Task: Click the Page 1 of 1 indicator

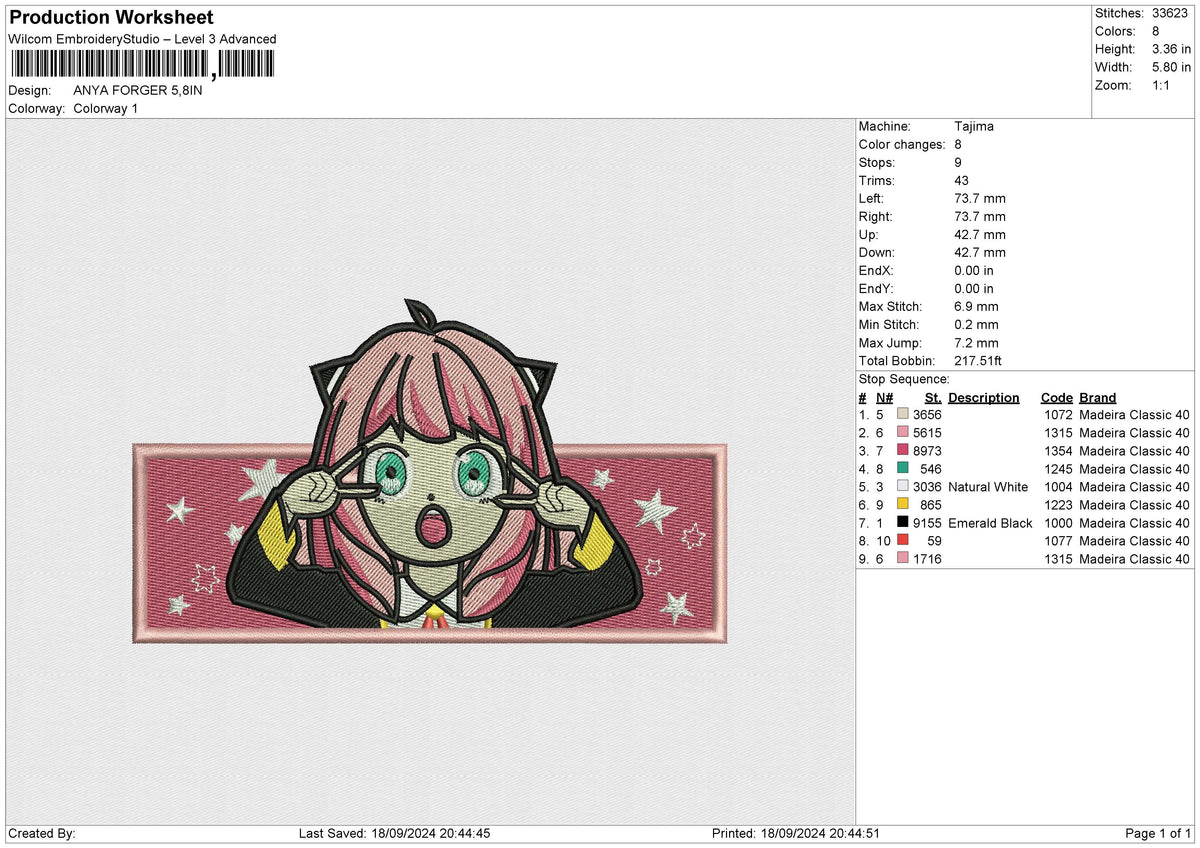Action: pos(1158,833)
